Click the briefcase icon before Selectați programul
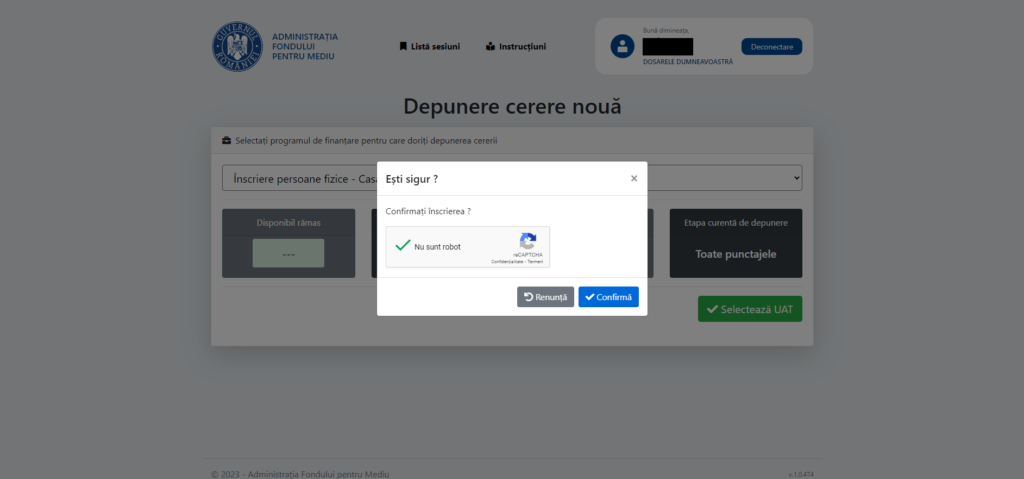 click(227, 140)
